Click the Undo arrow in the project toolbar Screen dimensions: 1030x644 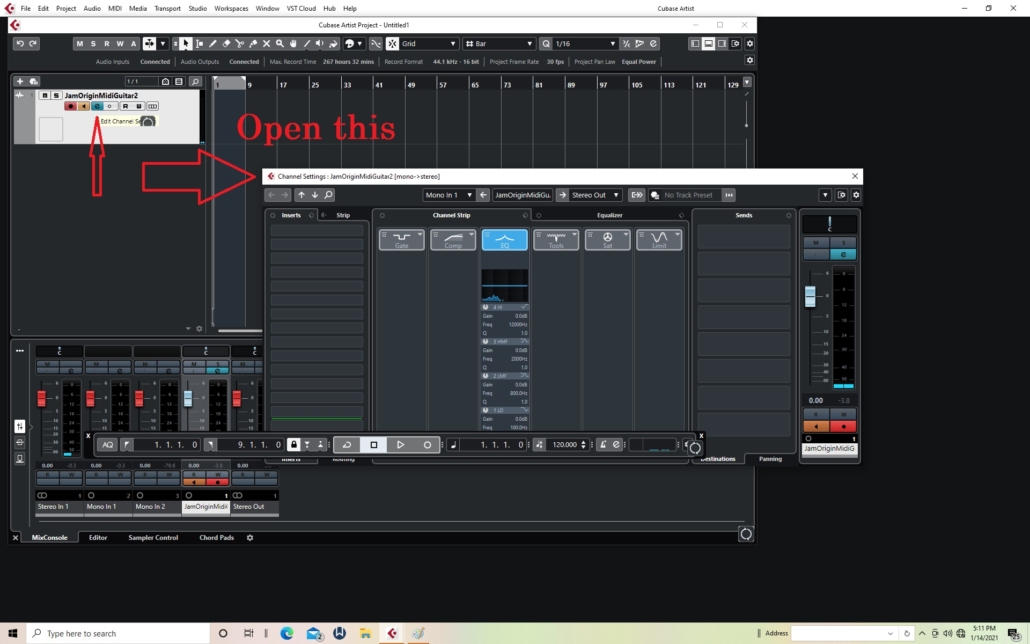tap(20, 43)
